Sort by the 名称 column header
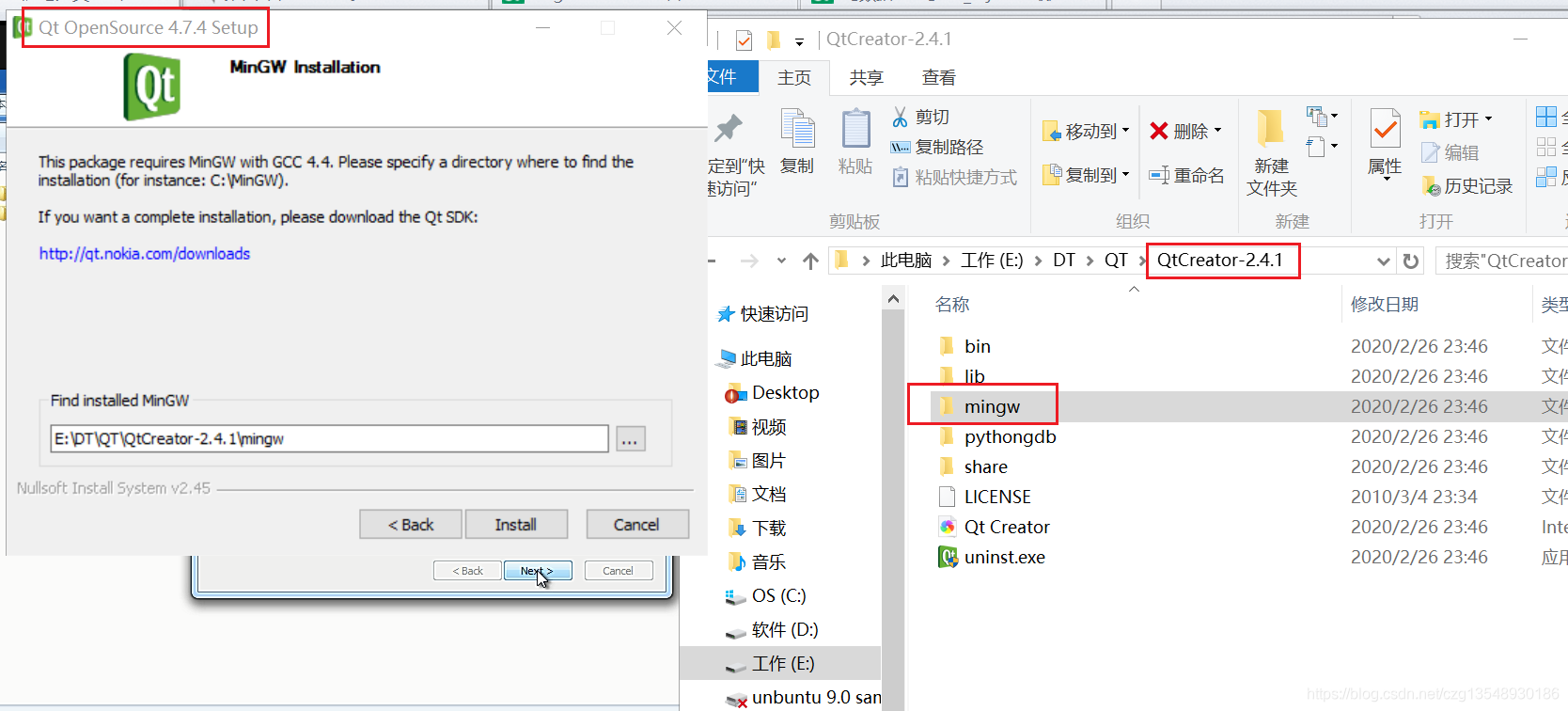 [x=952, y=305]
